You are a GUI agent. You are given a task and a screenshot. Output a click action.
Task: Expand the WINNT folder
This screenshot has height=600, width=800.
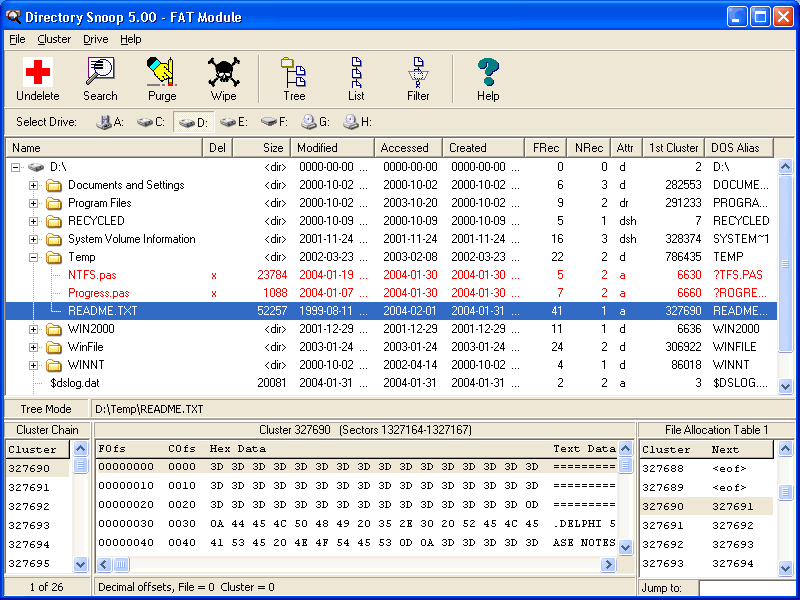[x=33, y=365]
